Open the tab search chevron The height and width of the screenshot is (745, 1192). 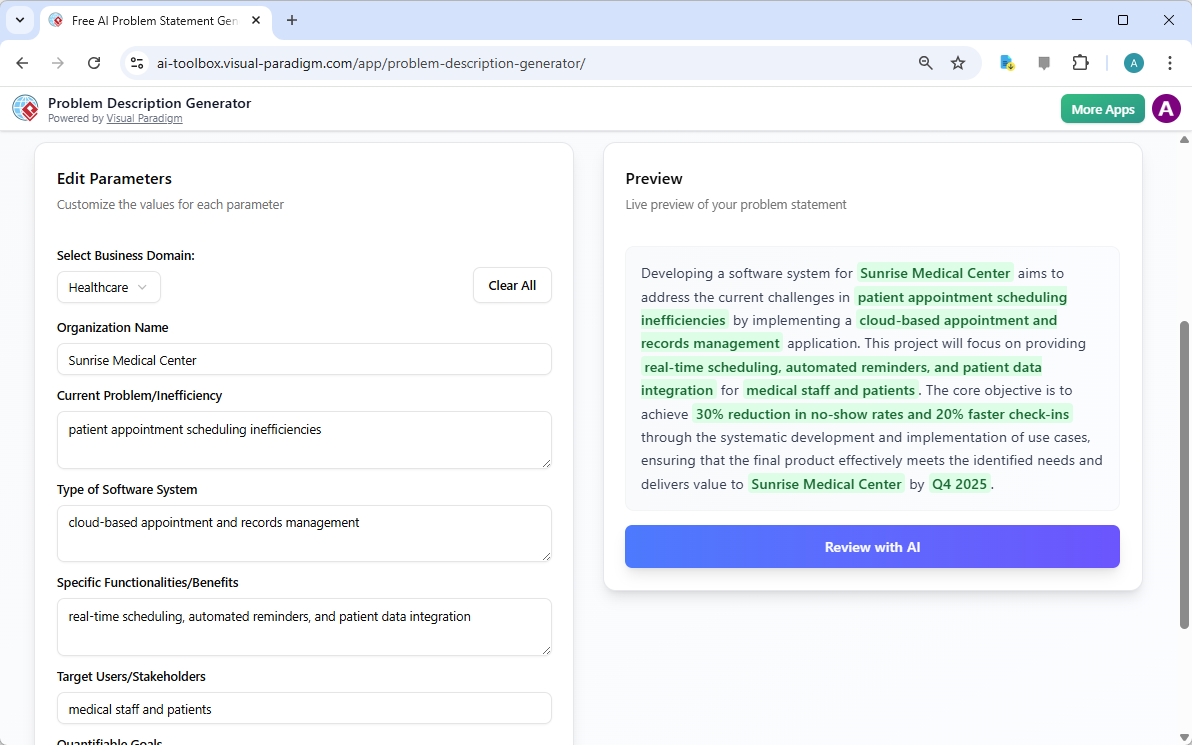(19, 20)
